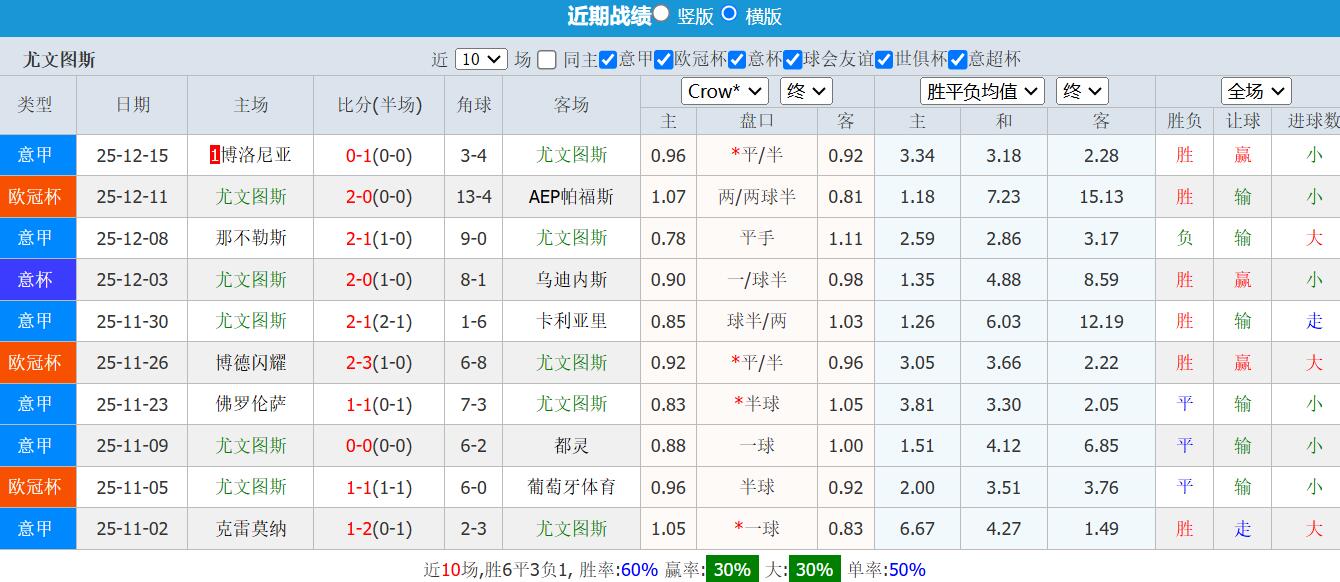The height and width of the screenshot is (582, 1340).
Task: Click the 意甲 label on the first row
Action: point(38,155)
